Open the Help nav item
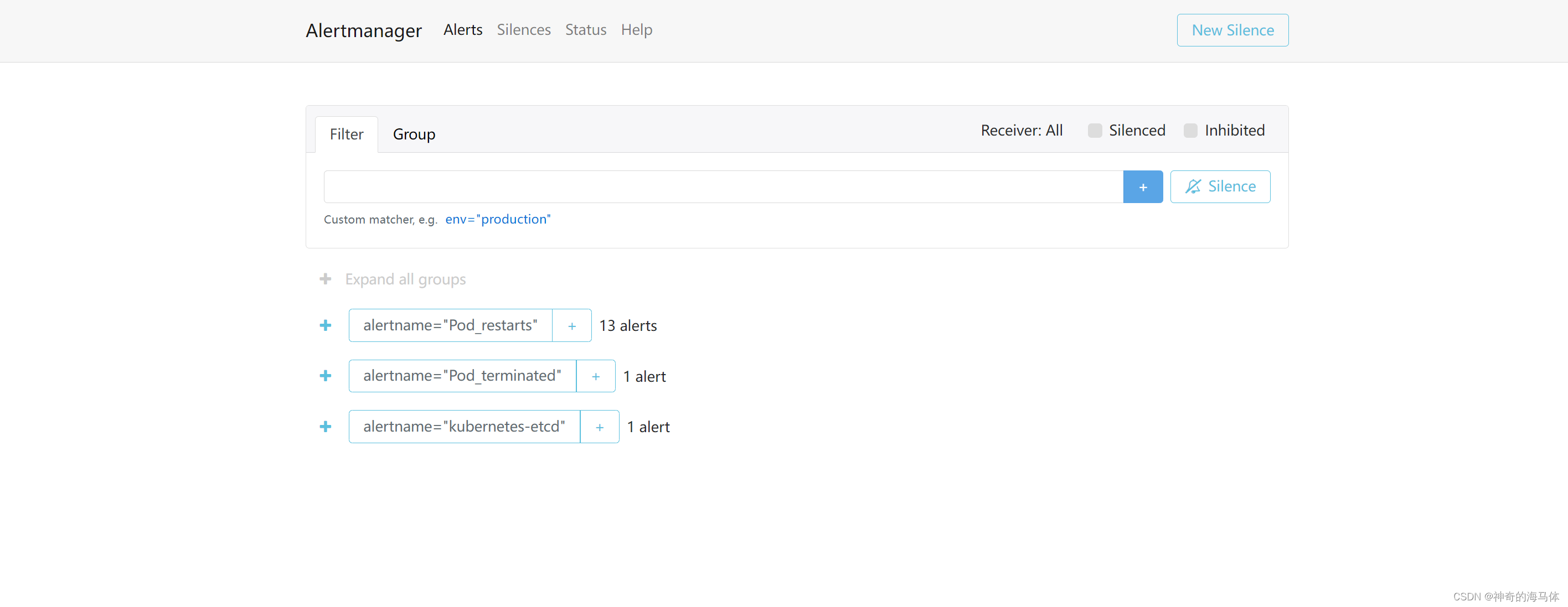This screenshot has width=1568, height=607. [636, 30]
